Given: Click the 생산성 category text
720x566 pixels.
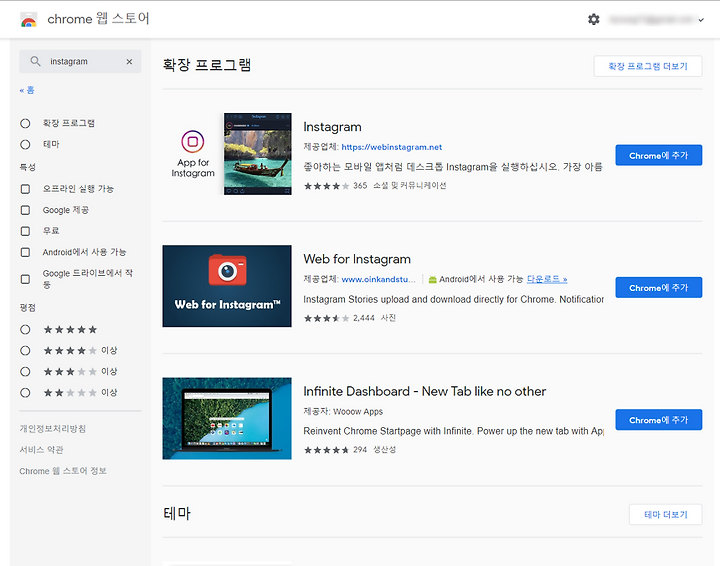Looking at the screenshot, I should (384, 449).
